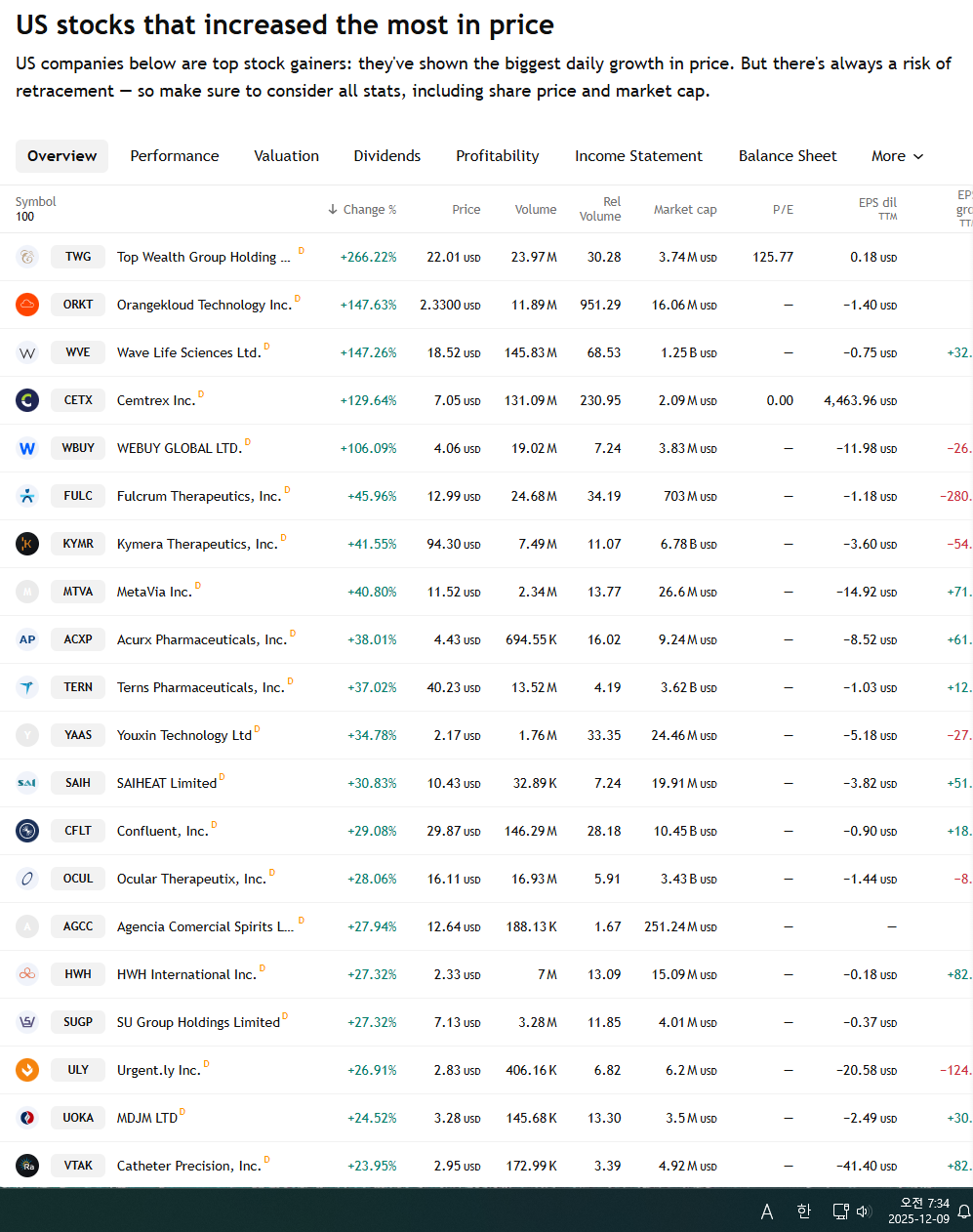Open Terns Pharmaceuticals, Inc. link

pyautogui.click(x=201, y=687)
